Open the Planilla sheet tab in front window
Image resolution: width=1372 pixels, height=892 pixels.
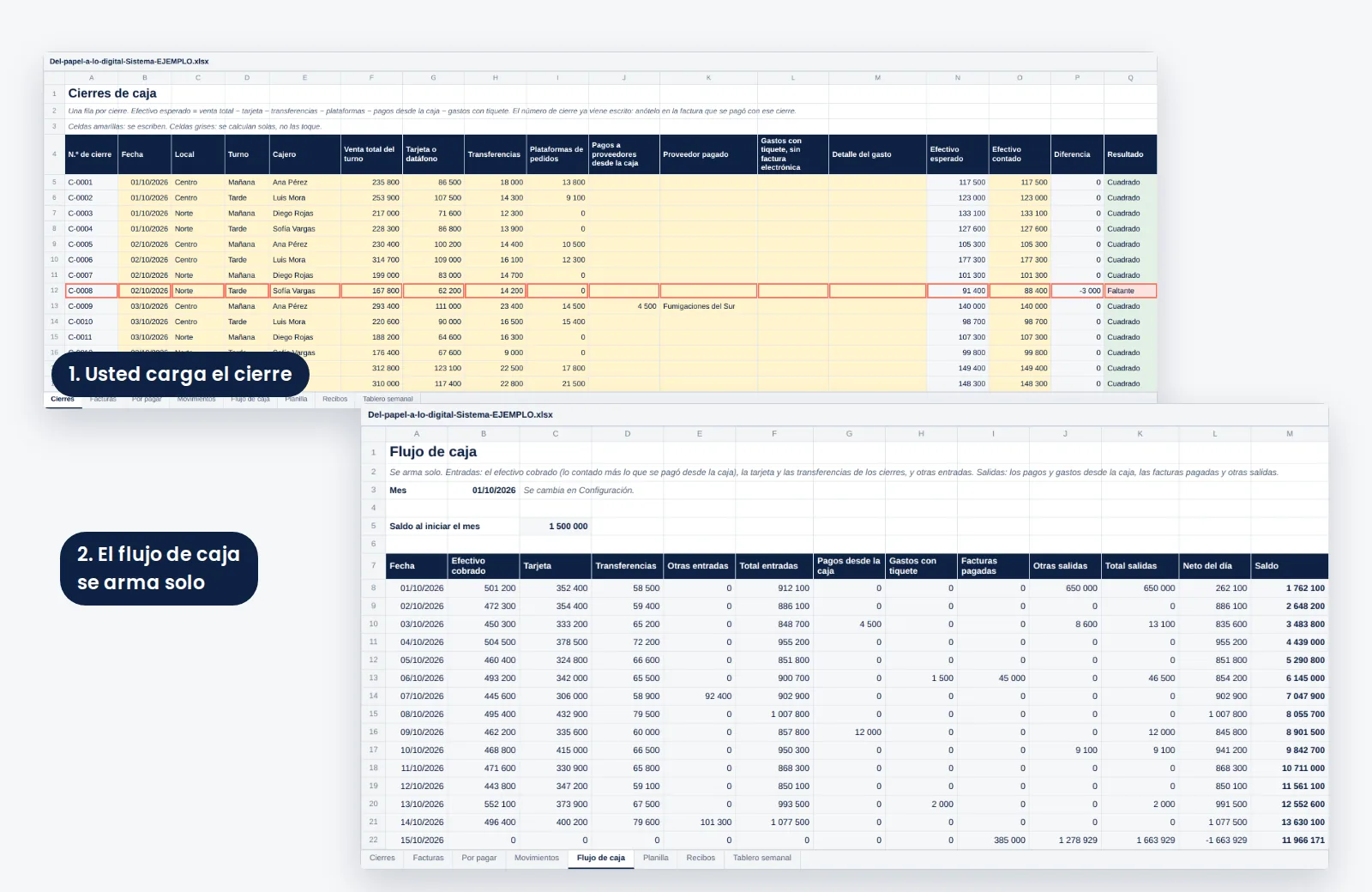(655, 858)
